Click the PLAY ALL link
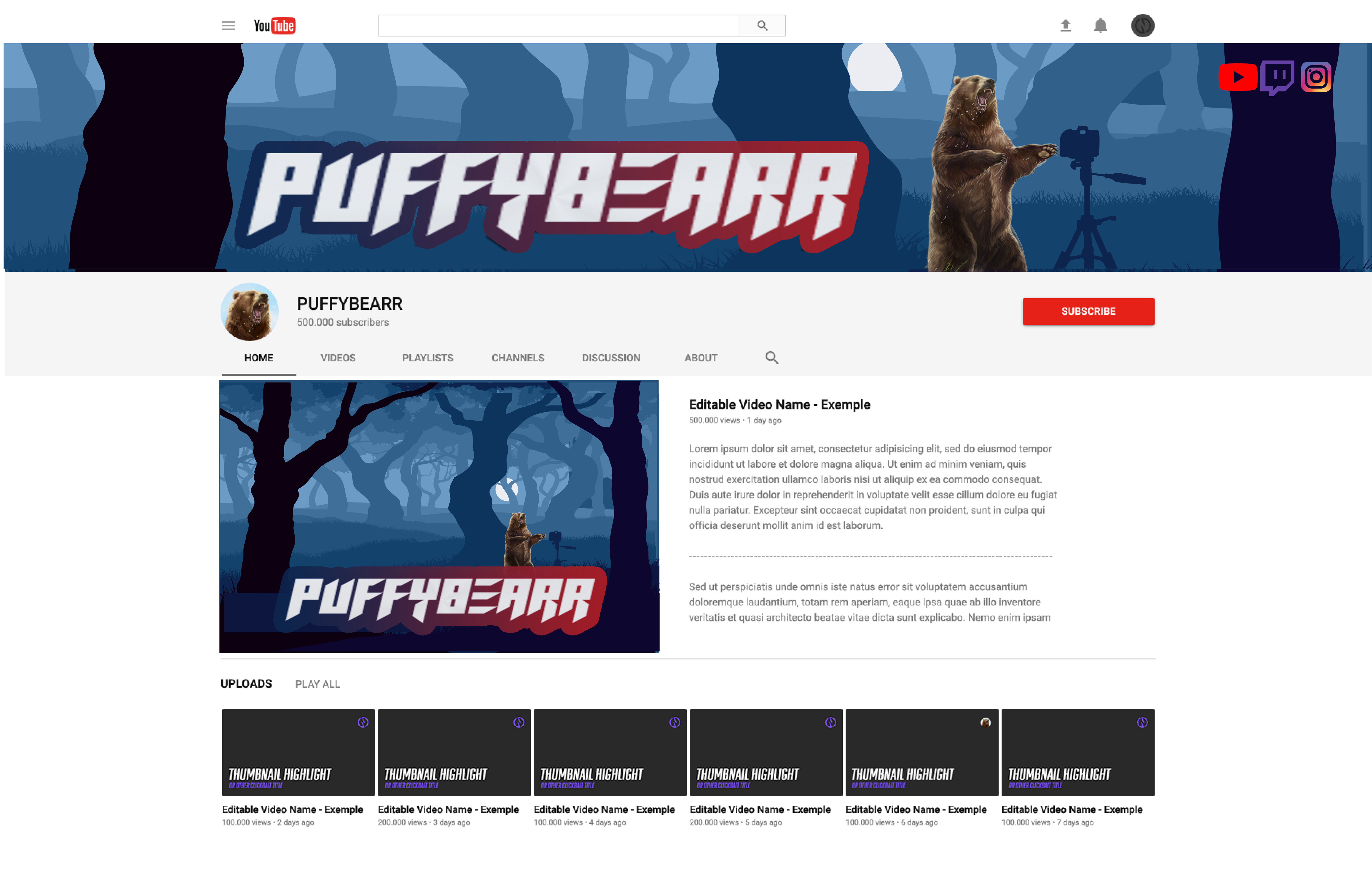This screenshot has width=1372, height=877. point(317,683)
